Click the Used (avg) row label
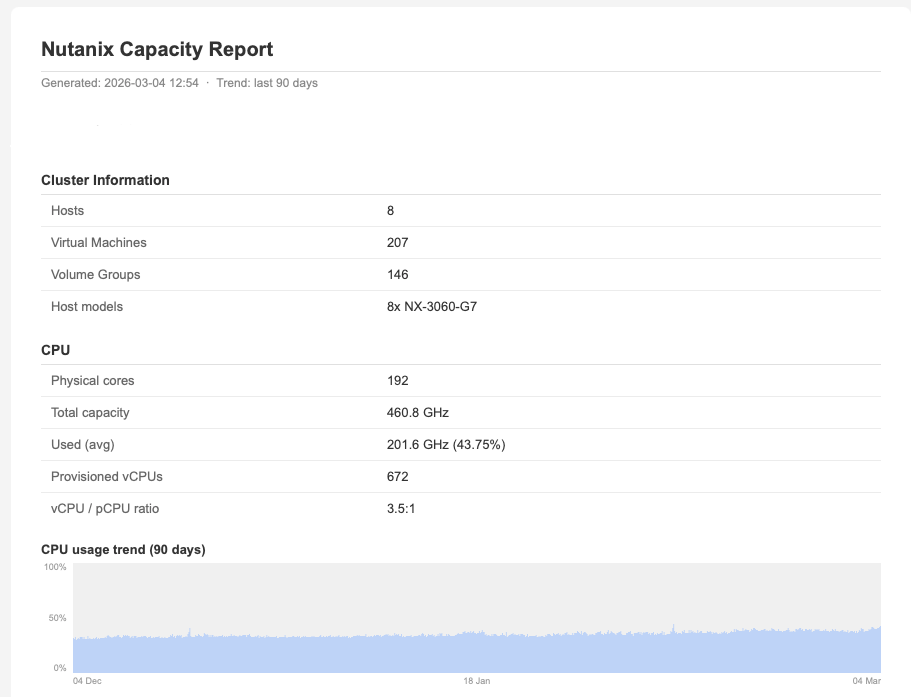This screenshot has height=697, width=911. [83, 445]
